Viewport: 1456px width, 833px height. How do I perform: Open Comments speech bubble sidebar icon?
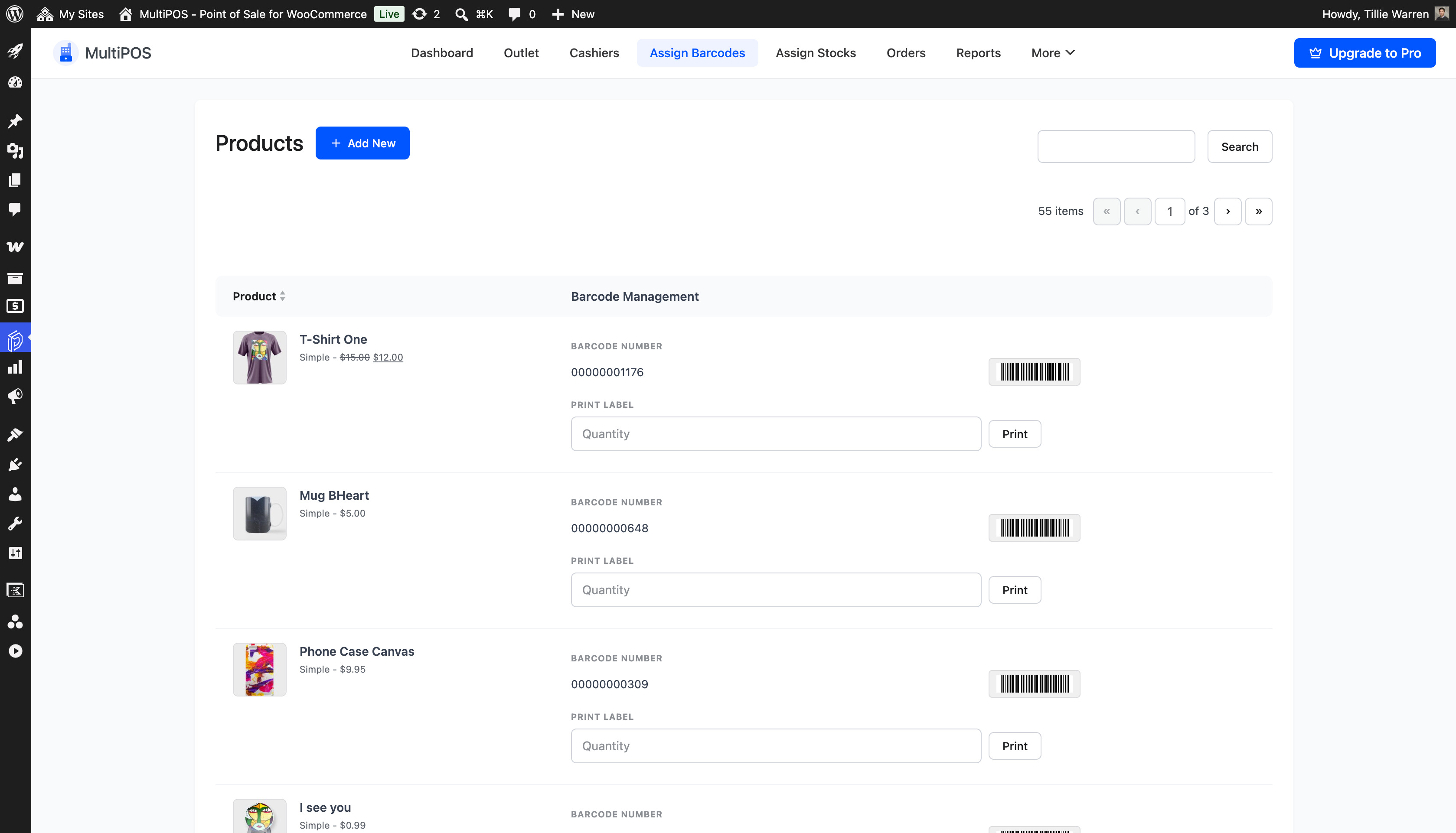click(16, 209)
